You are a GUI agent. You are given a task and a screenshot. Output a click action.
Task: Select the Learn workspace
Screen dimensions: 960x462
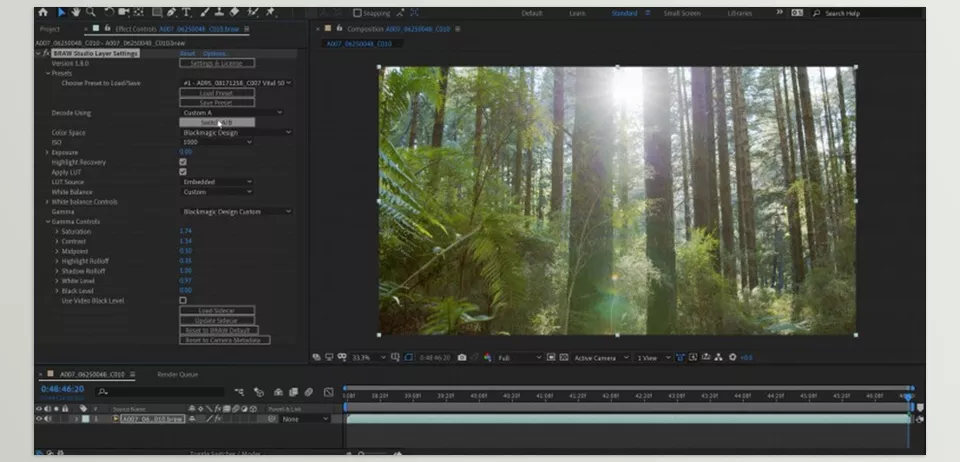577,13
